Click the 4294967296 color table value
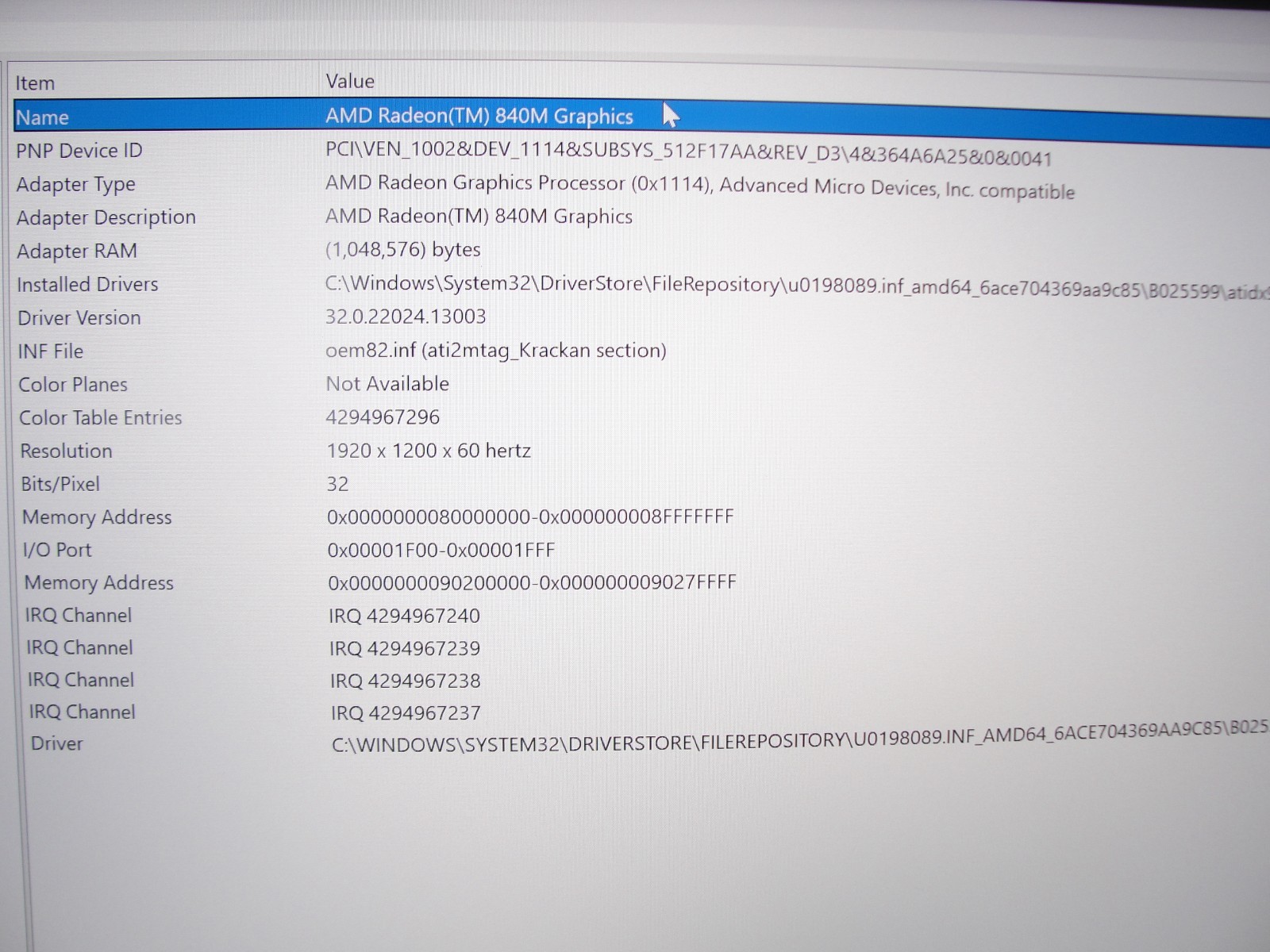This screenshot has height=952, width=1270. (x=383, y=417)
